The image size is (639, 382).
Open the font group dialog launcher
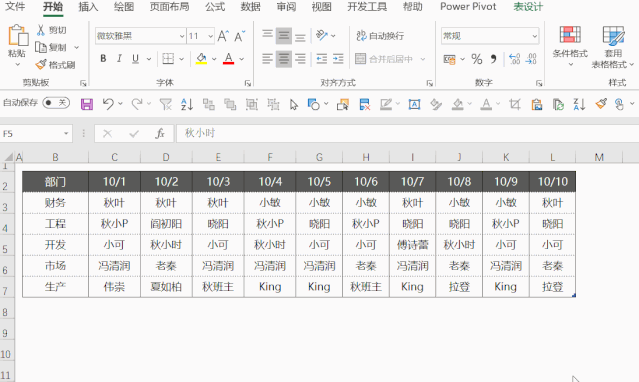pos(247,83)
